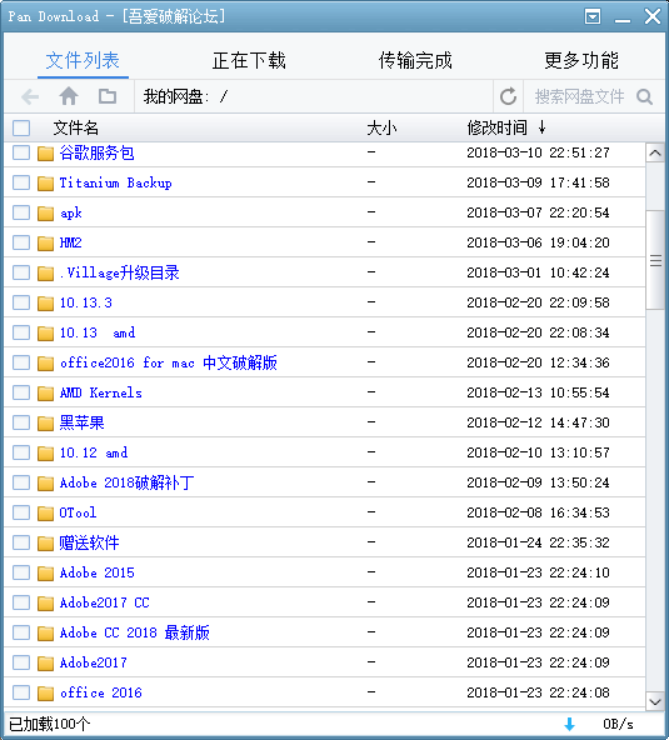Check the 10.13 amd row checkbox
The width and height of the screenshot is (670, 740).
click(21, 333)
